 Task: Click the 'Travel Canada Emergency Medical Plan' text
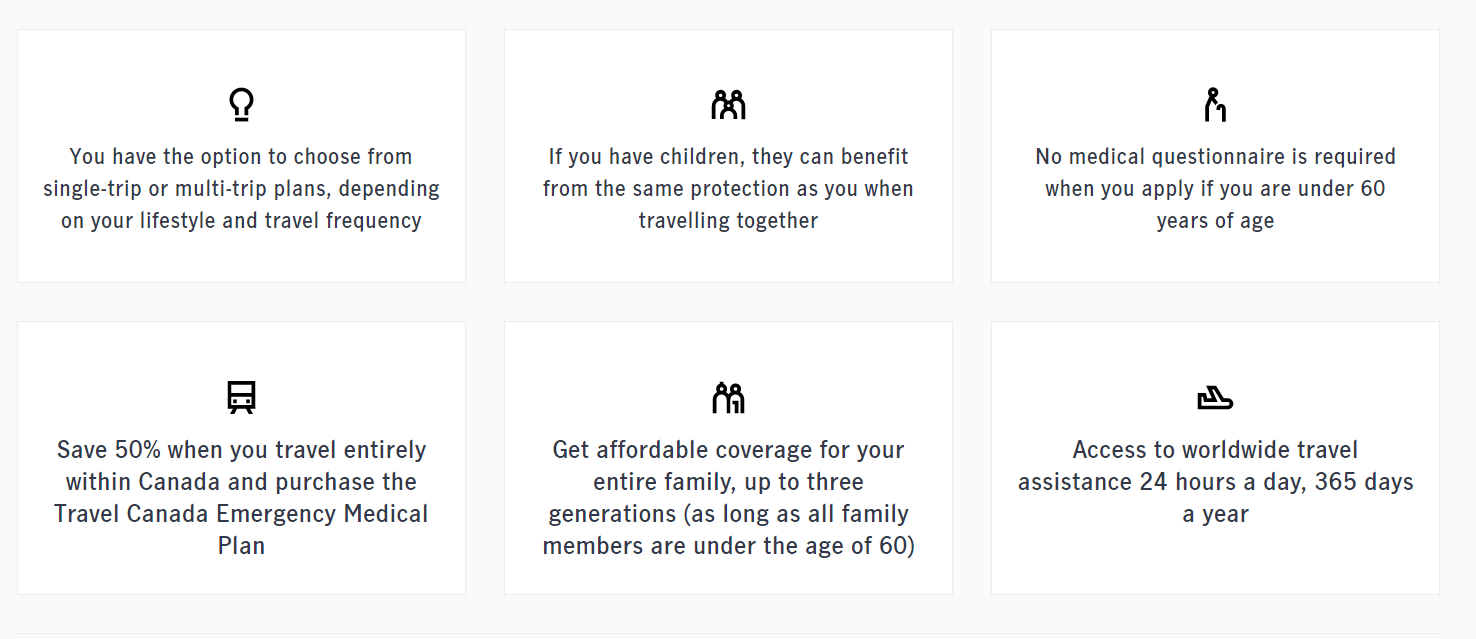coord(241,530)
